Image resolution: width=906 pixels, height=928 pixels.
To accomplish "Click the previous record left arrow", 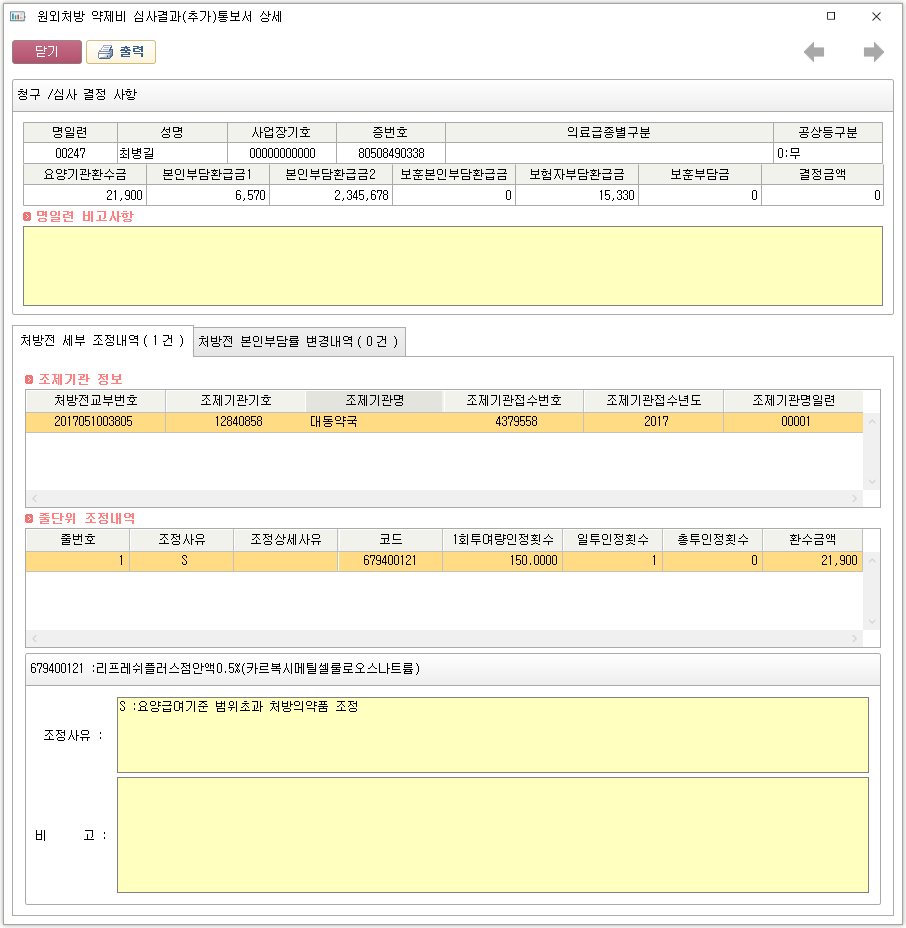I will pos(814,53).
